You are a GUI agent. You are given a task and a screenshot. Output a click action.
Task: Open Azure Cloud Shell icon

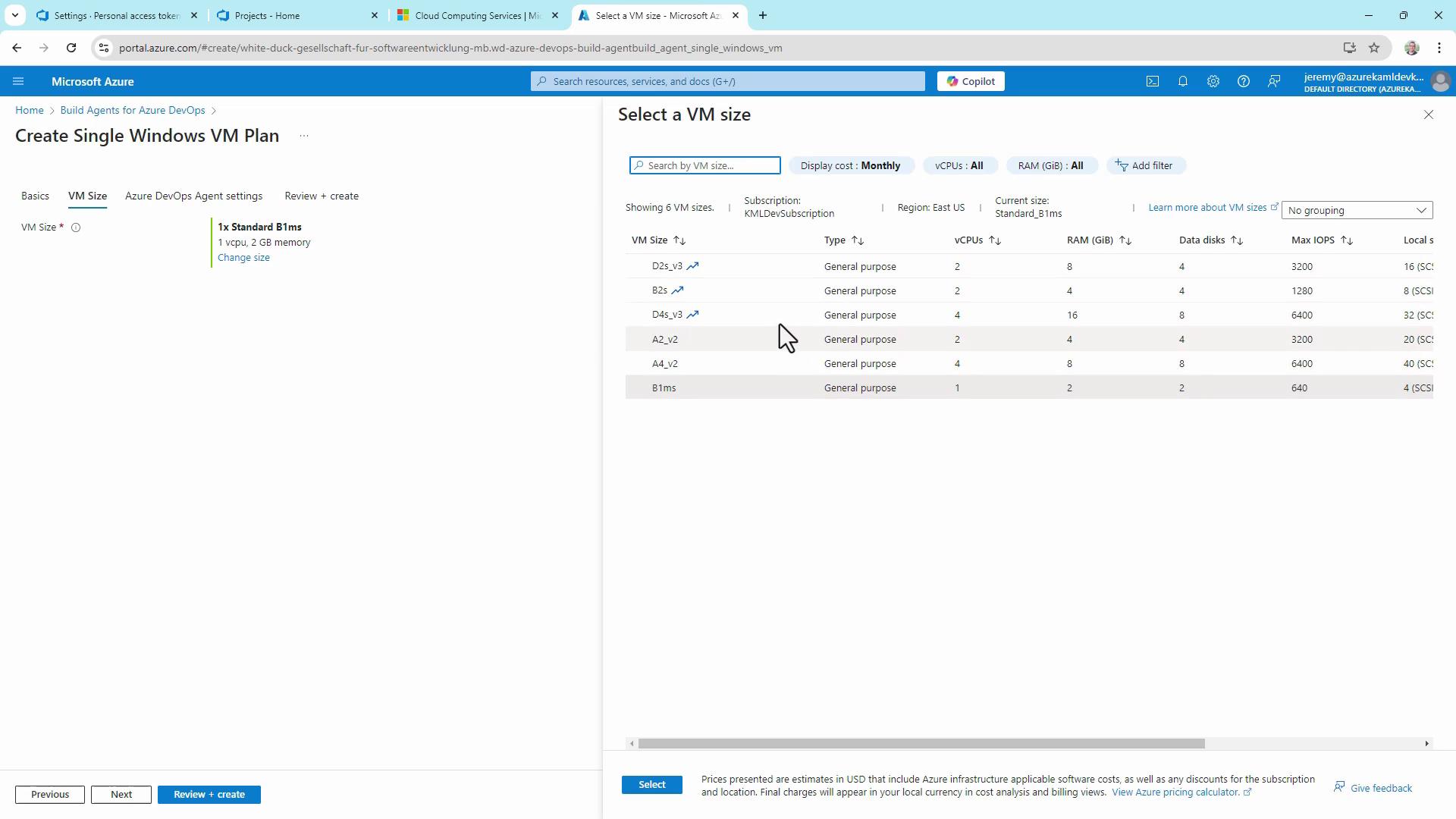pos(1153,81)
